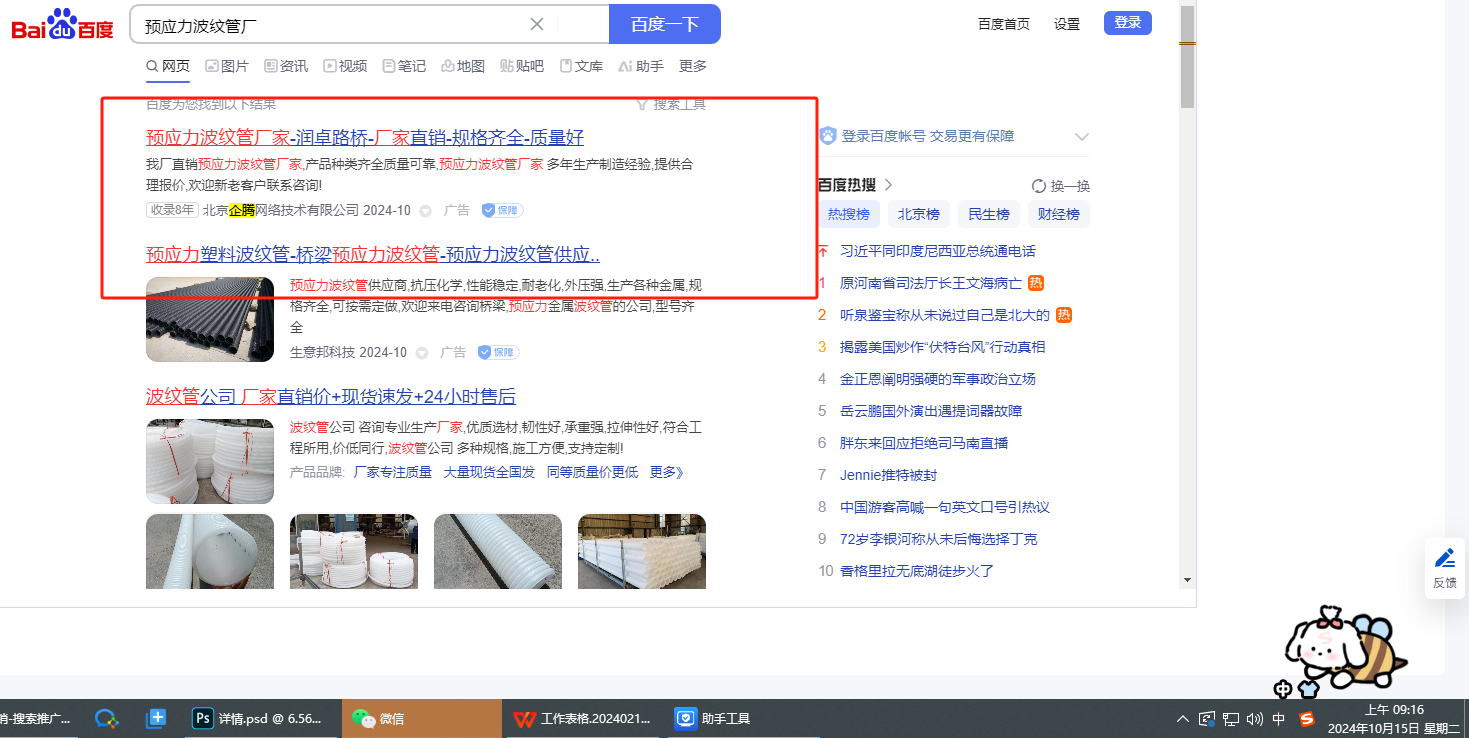Switch to the 图片 search tab

[x=227, y=66]
